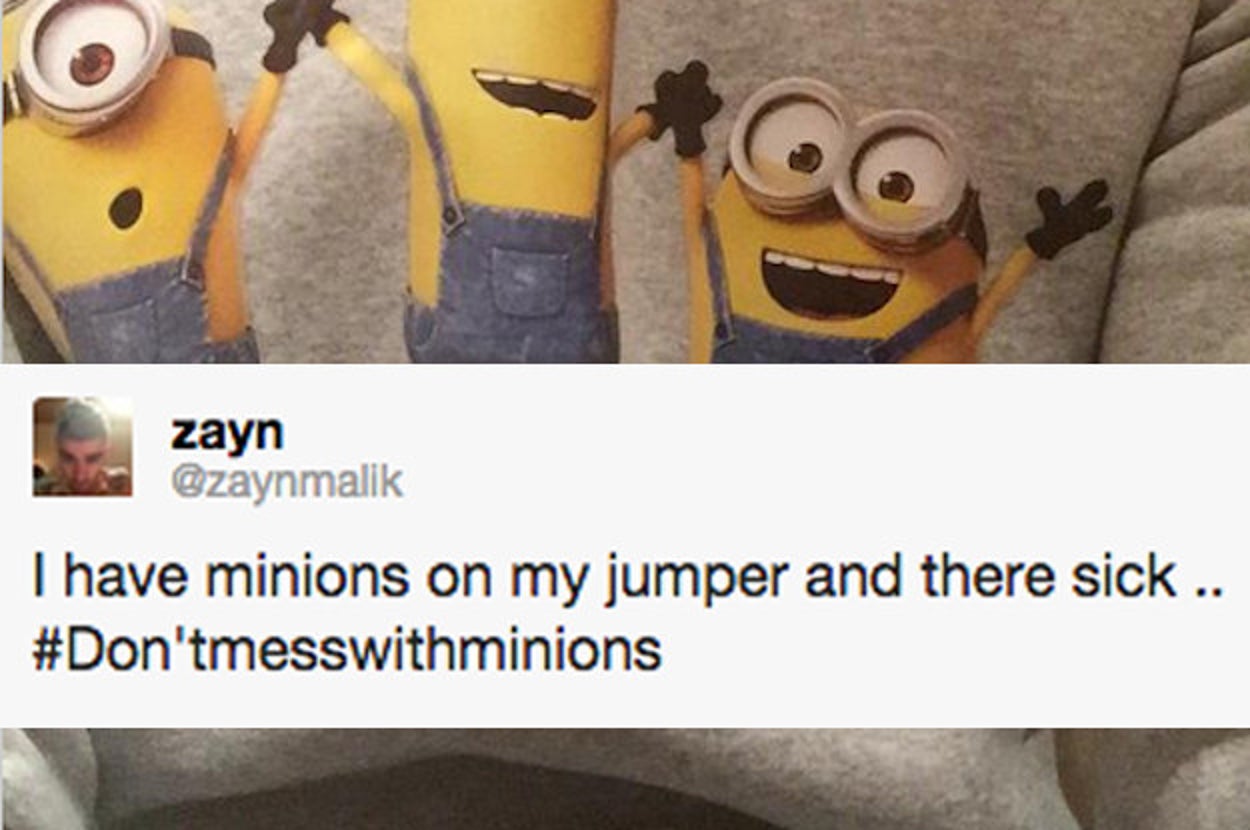Click the left minion's small round mouth

pyautogui.click(x=125, y=208)
